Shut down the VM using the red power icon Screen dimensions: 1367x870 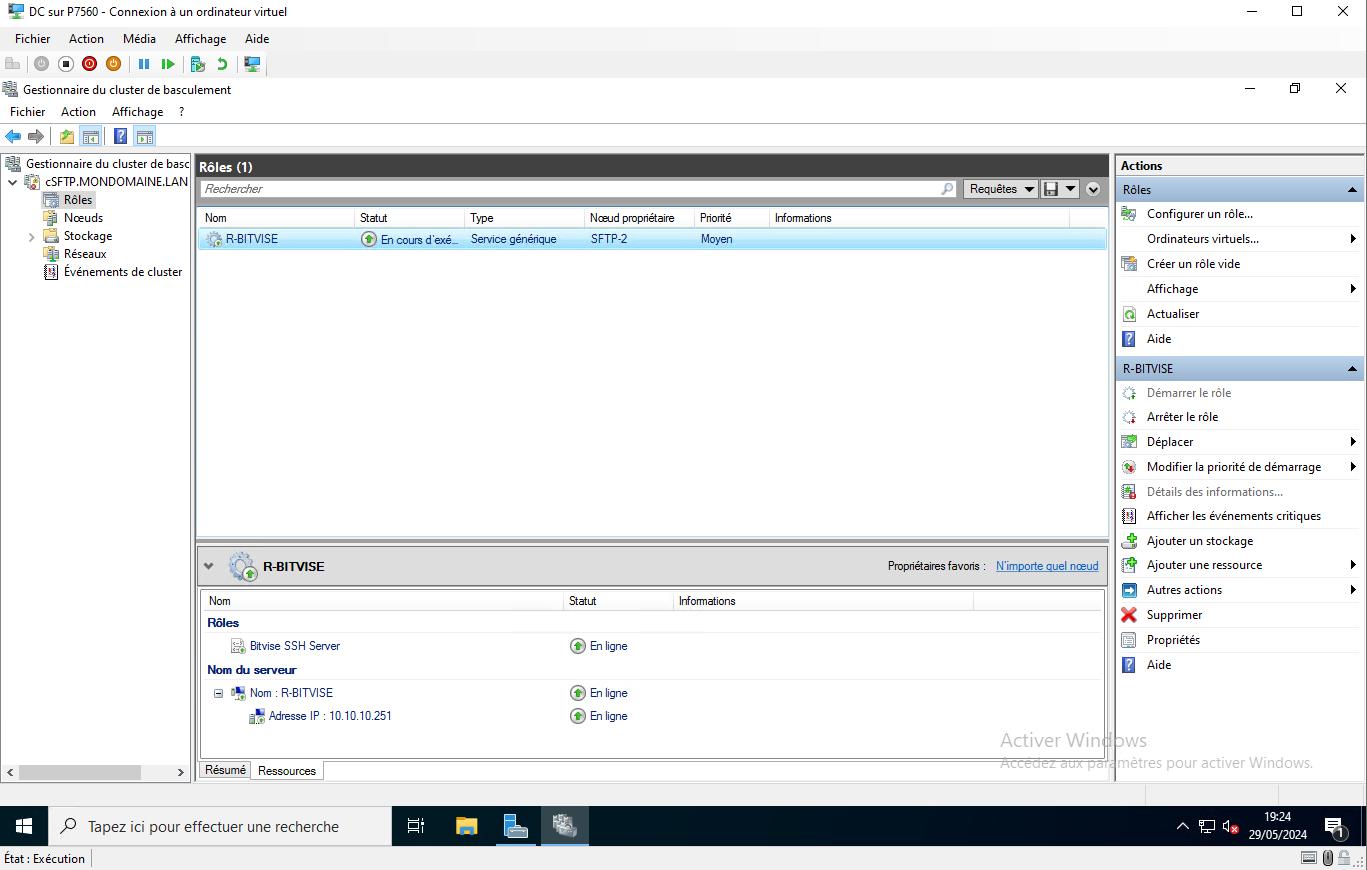coord(90,64)
